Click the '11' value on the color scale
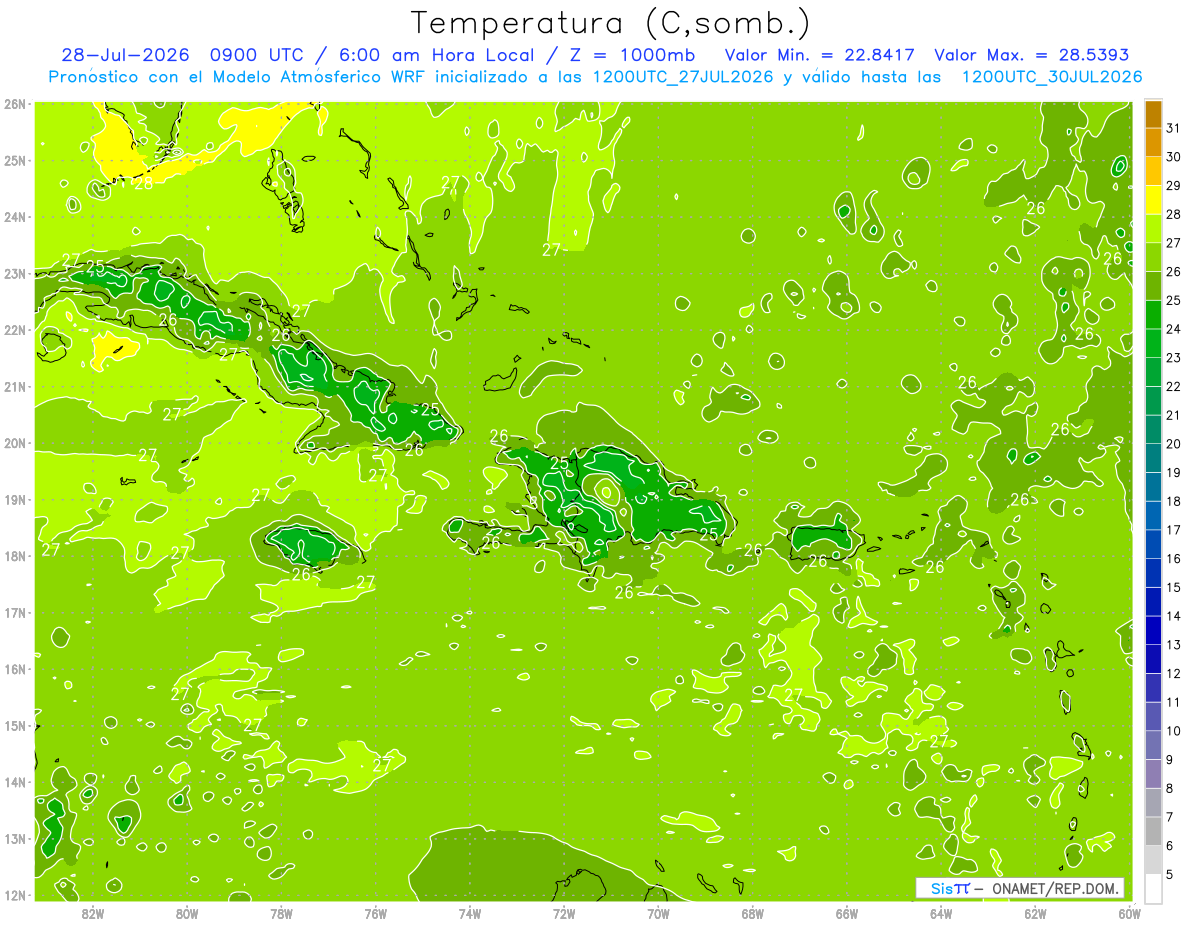The image size is (1200, 927). coord(1174,702)
